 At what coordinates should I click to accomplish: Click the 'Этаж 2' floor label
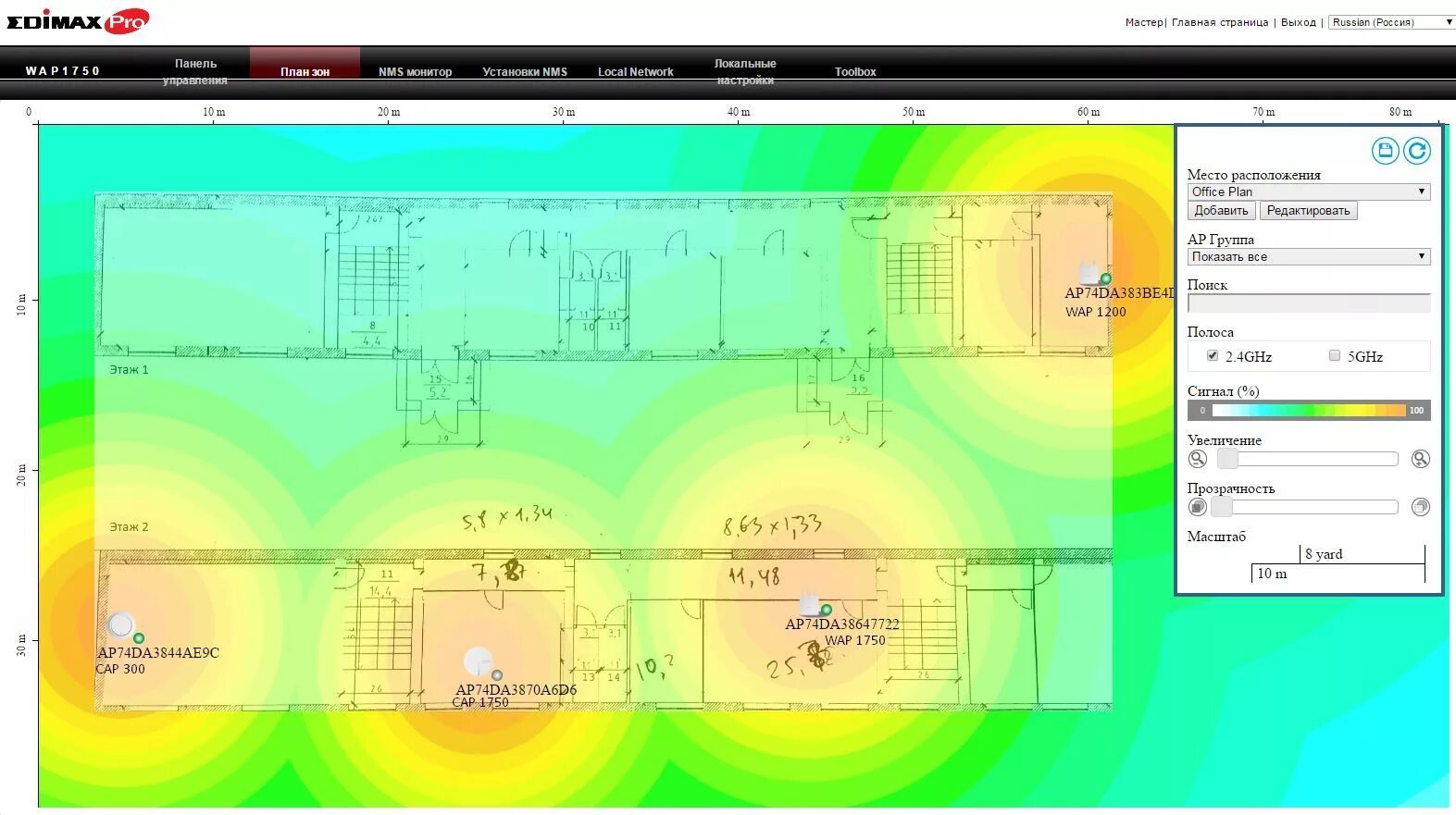(x=129, y=526)
